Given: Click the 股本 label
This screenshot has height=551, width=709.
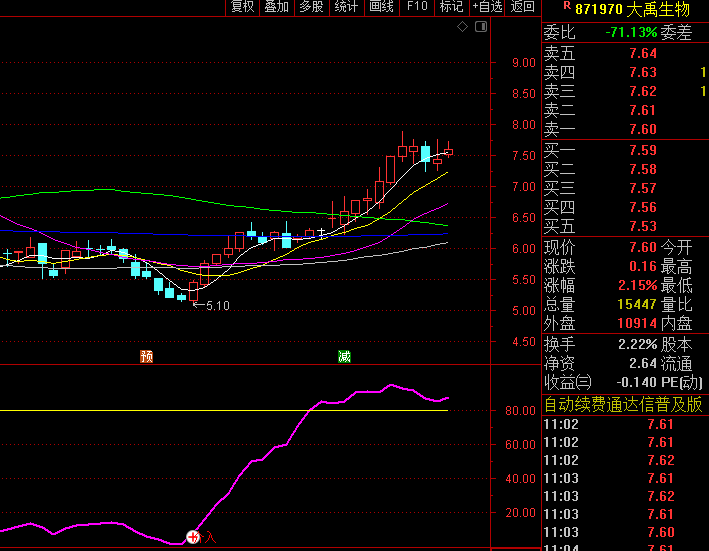Looking at the screenshot, I should pyautogui.click(x=676, y=344).
